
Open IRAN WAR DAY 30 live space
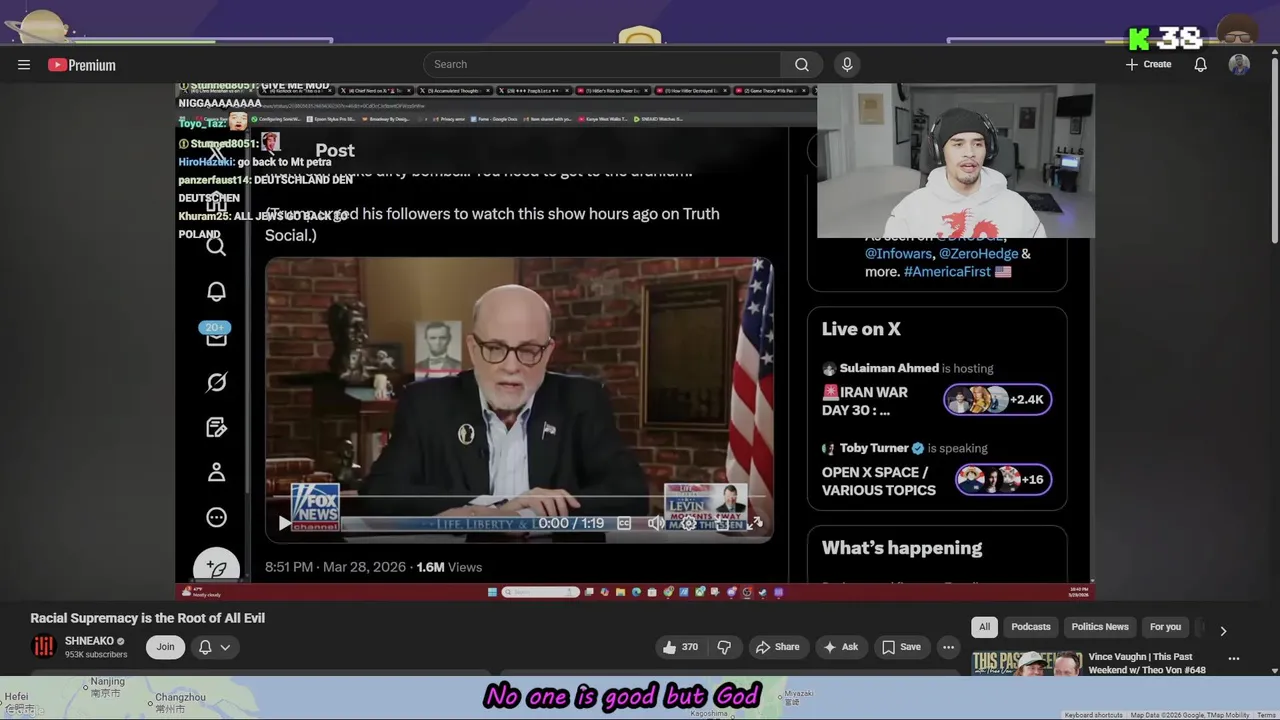(865, 401)
